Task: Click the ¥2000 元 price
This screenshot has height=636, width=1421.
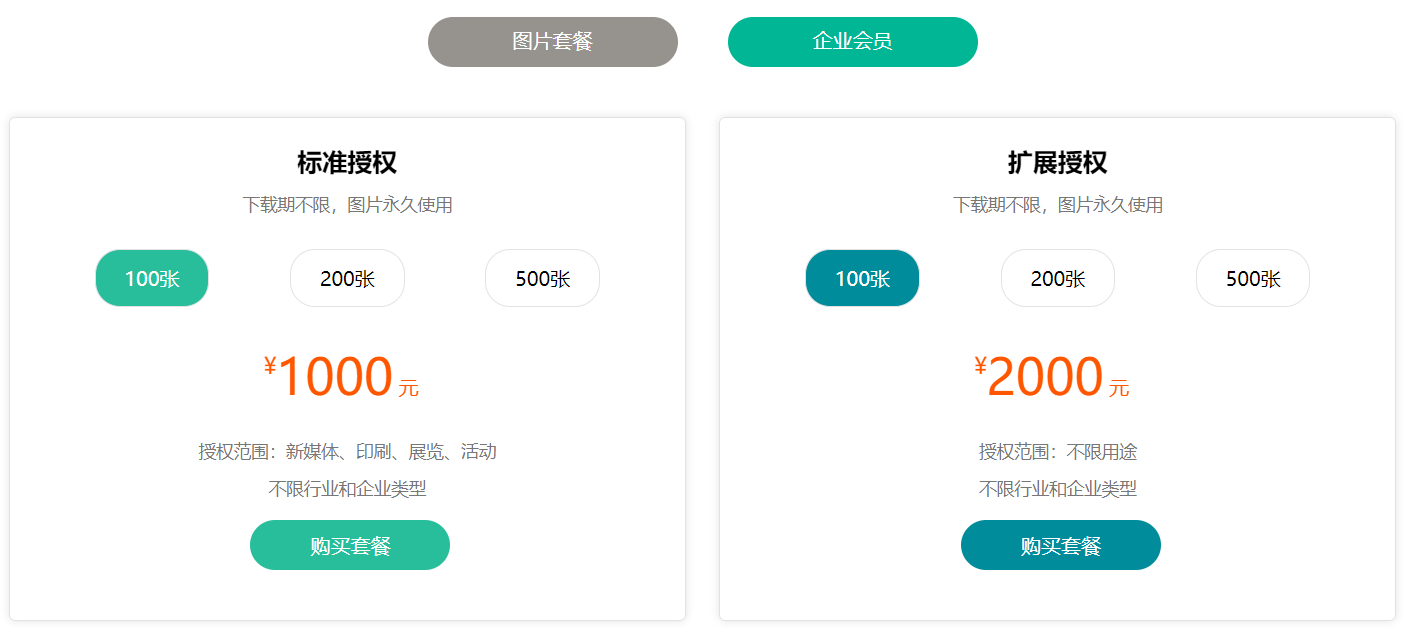Action: pos(1050,378)
